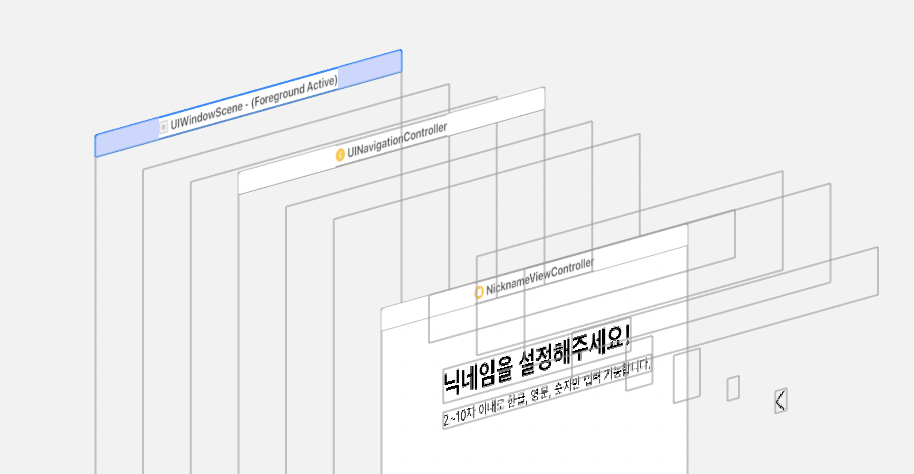Click the yellow NicknameViewController icon
Viewport: 914px width, 474px height.
[x=479, y=292]
